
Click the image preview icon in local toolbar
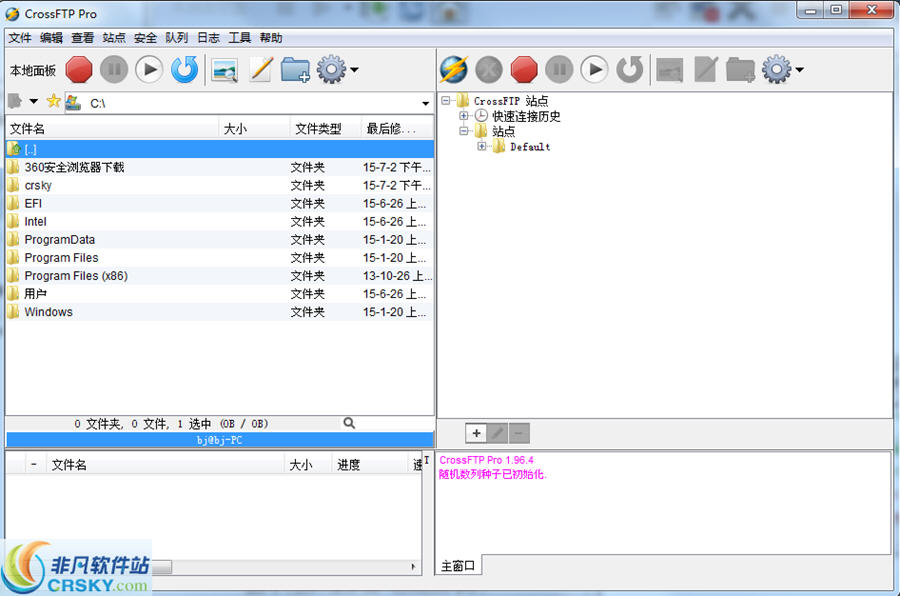[x=224, y=71]
